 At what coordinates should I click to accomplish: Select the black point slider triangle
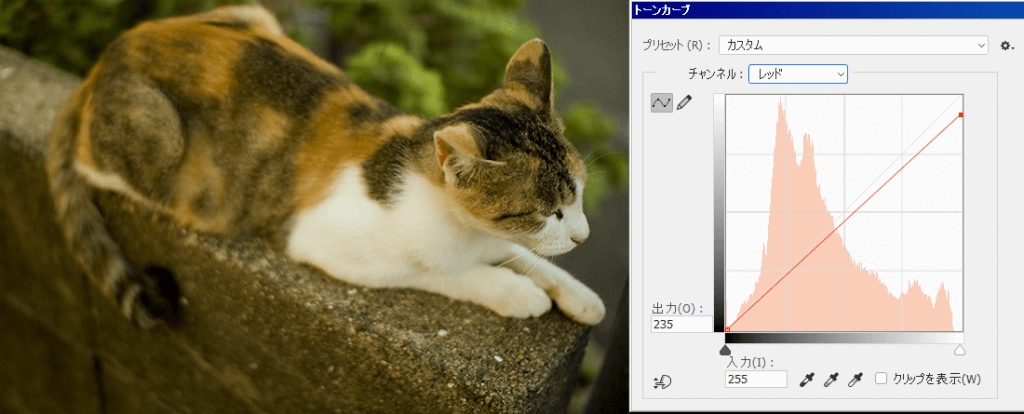(x=725, y=351)
